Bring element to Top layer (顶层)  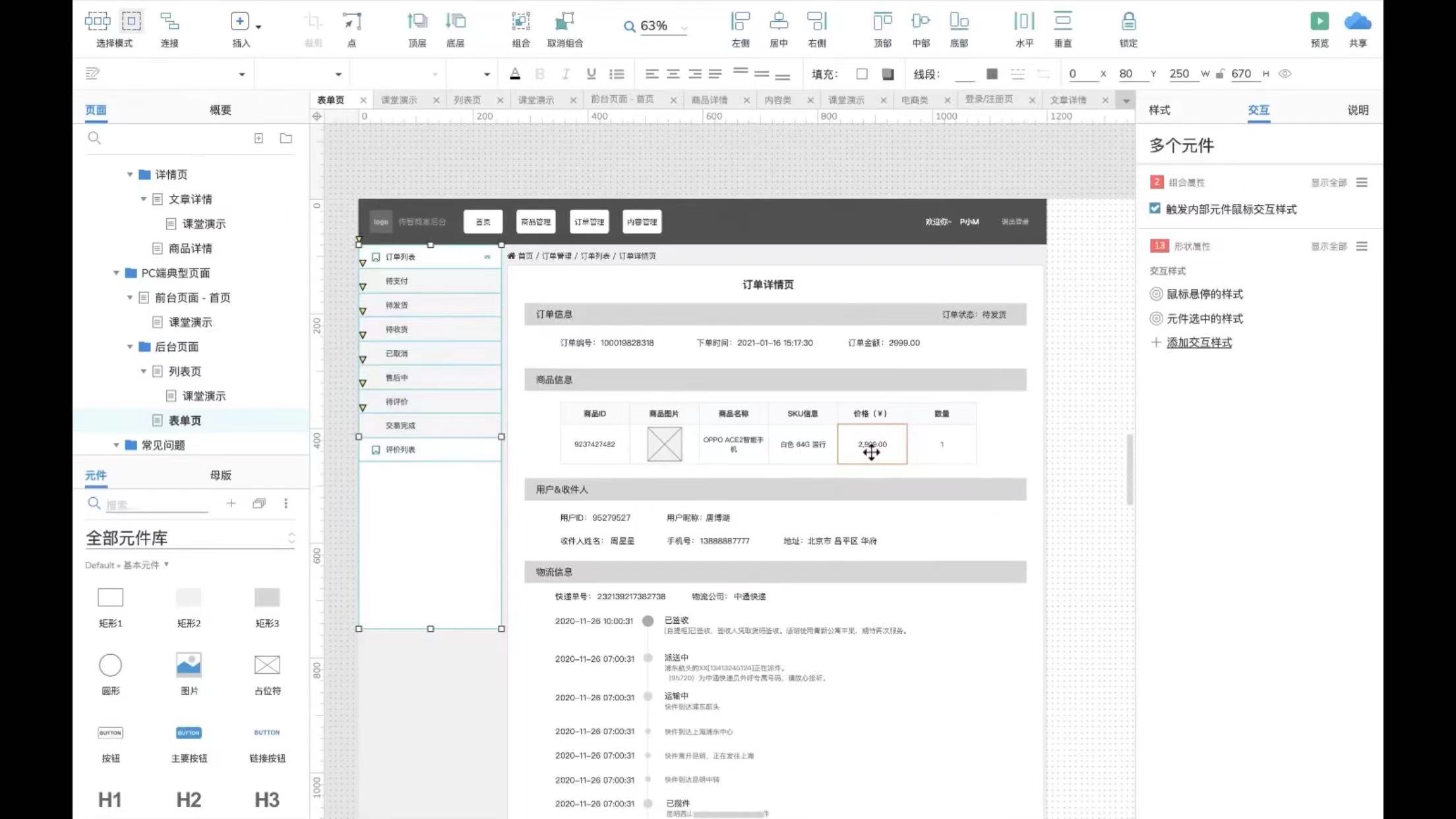pos(417,22)
